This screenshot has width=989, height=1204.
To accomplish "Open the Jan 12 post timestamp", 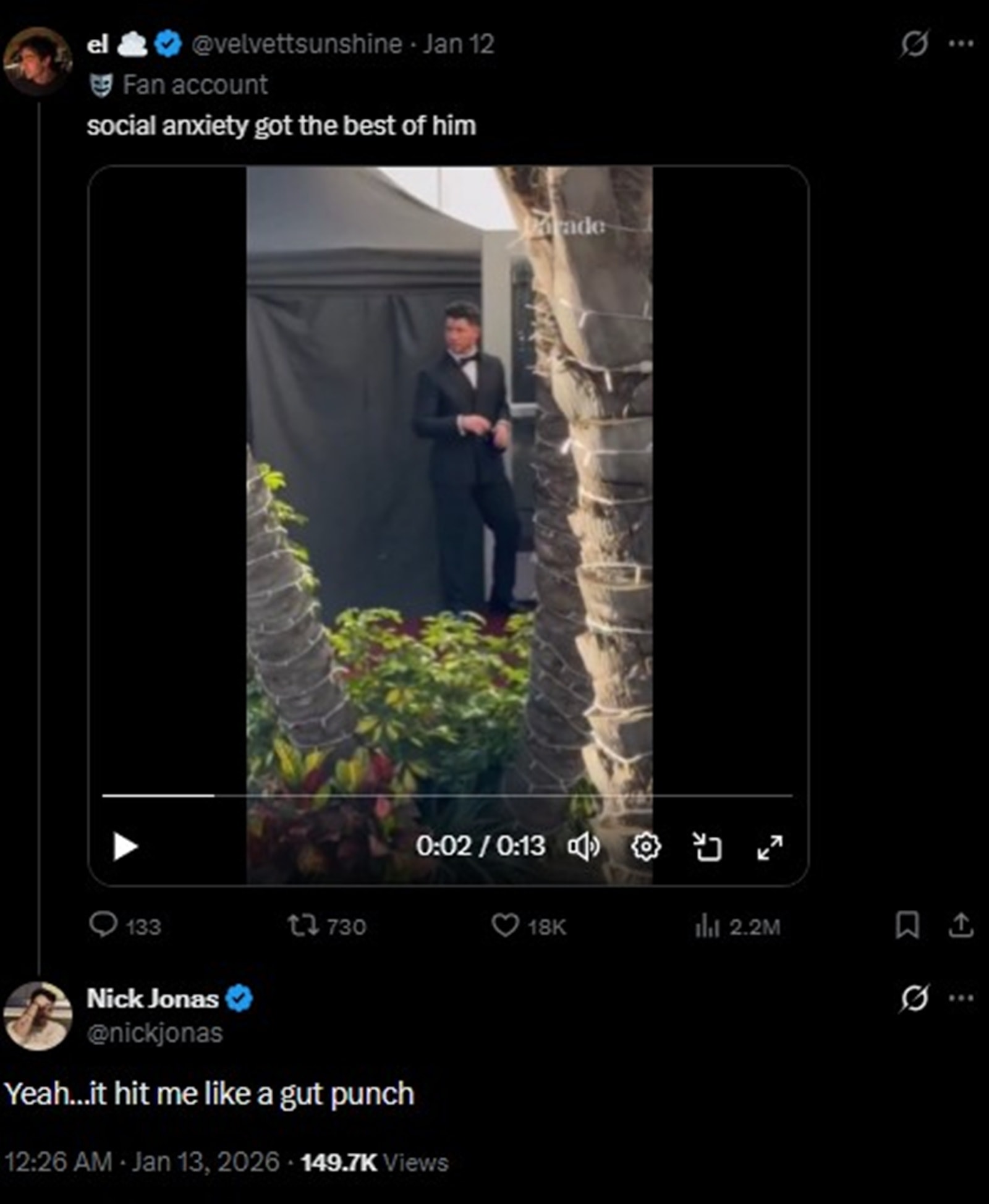I will [458, 44].
